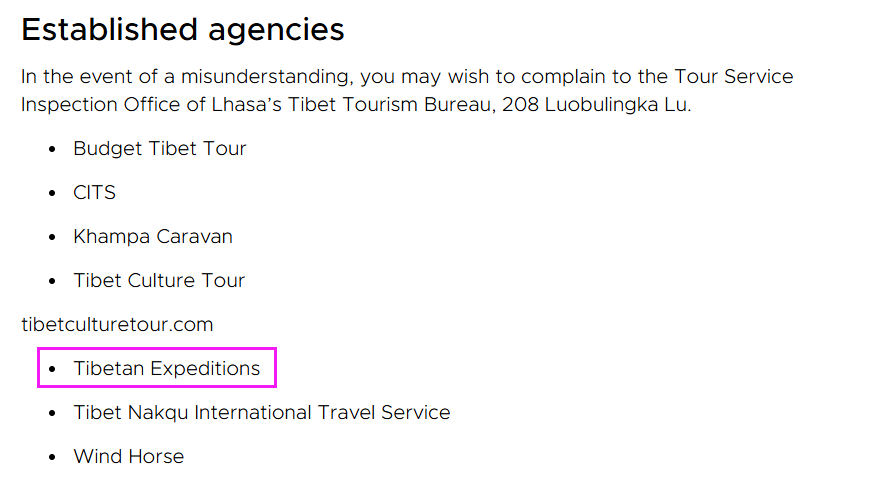Click the bullet before Budget Tibet Tour
The height and width of the screenshot is (490, 871).
point(52,149)
